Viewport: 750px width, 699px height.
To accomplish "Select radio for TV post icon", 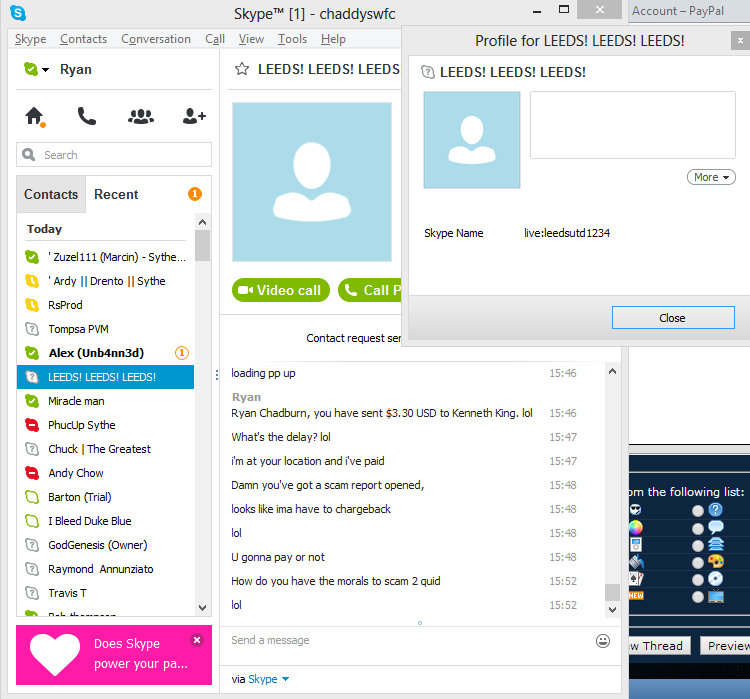I will (698, 597).
